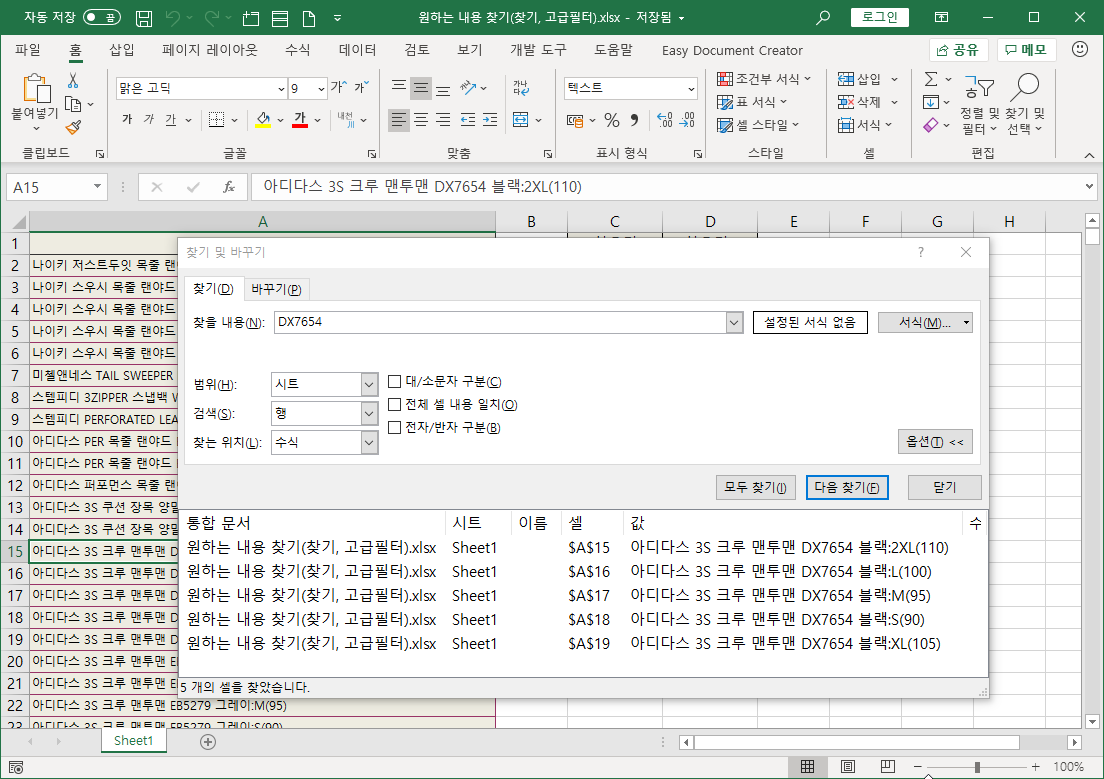Open the 삽입 (Insert) ribbon tab
Viewport: 1104px width, 779px height.
click(122, 50)
